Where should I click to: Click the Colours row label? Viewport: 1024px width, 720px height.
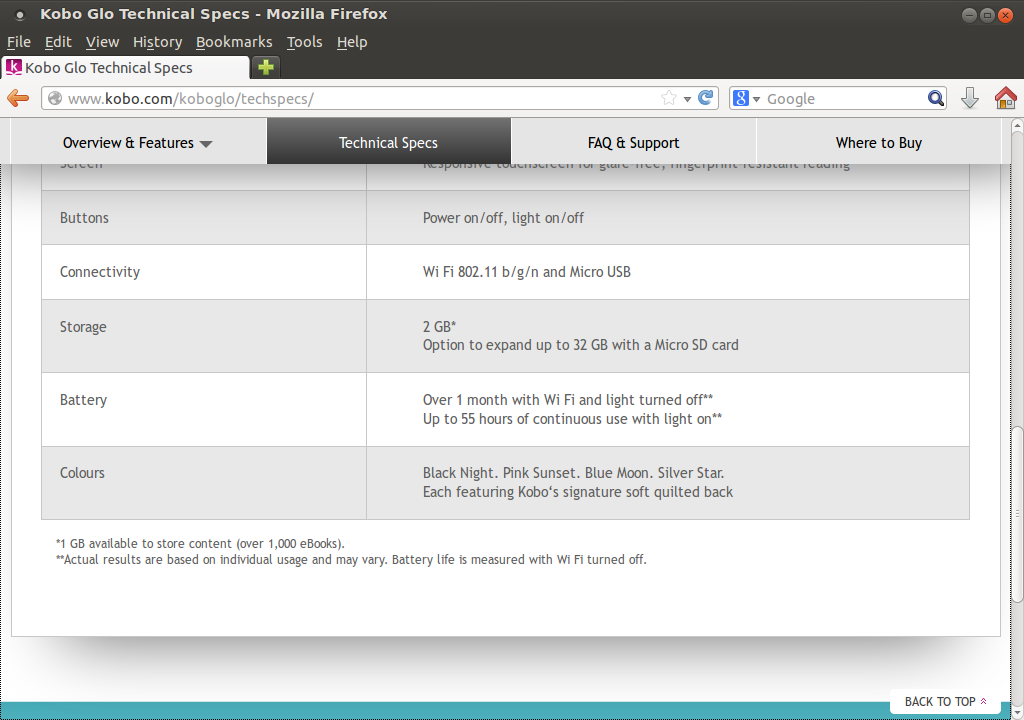(x=82, y=472)
